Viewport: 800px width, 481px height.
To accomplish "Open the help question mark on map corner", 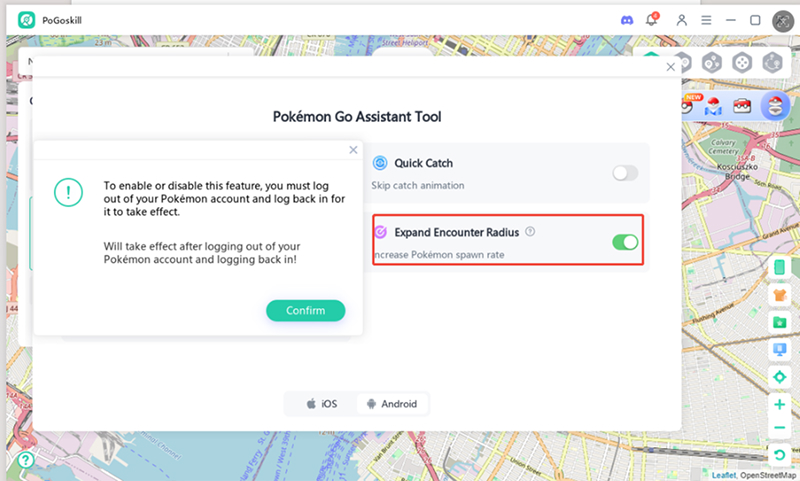I will tap(26, 460).
